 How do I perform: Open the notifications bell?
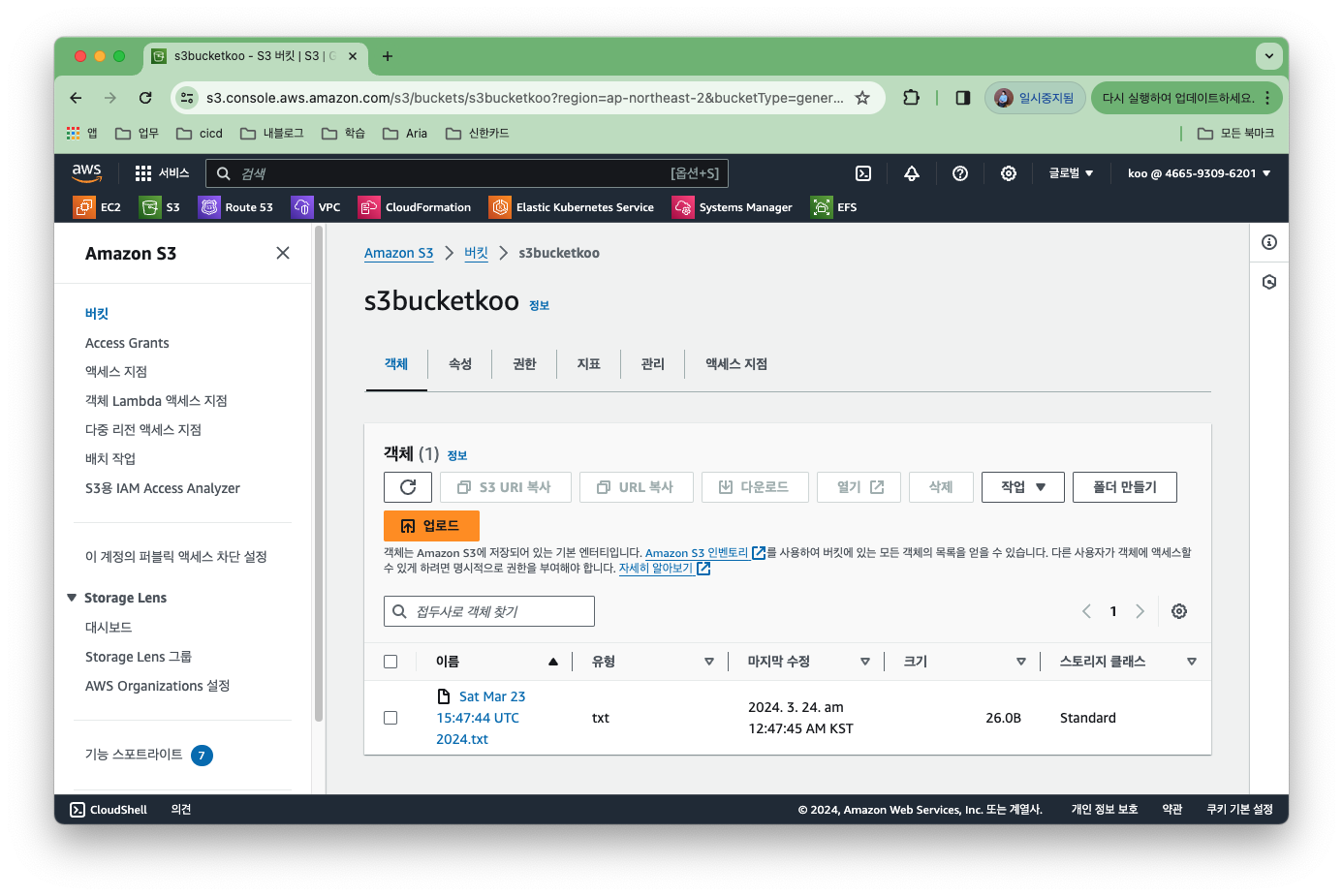coord(912,173)
